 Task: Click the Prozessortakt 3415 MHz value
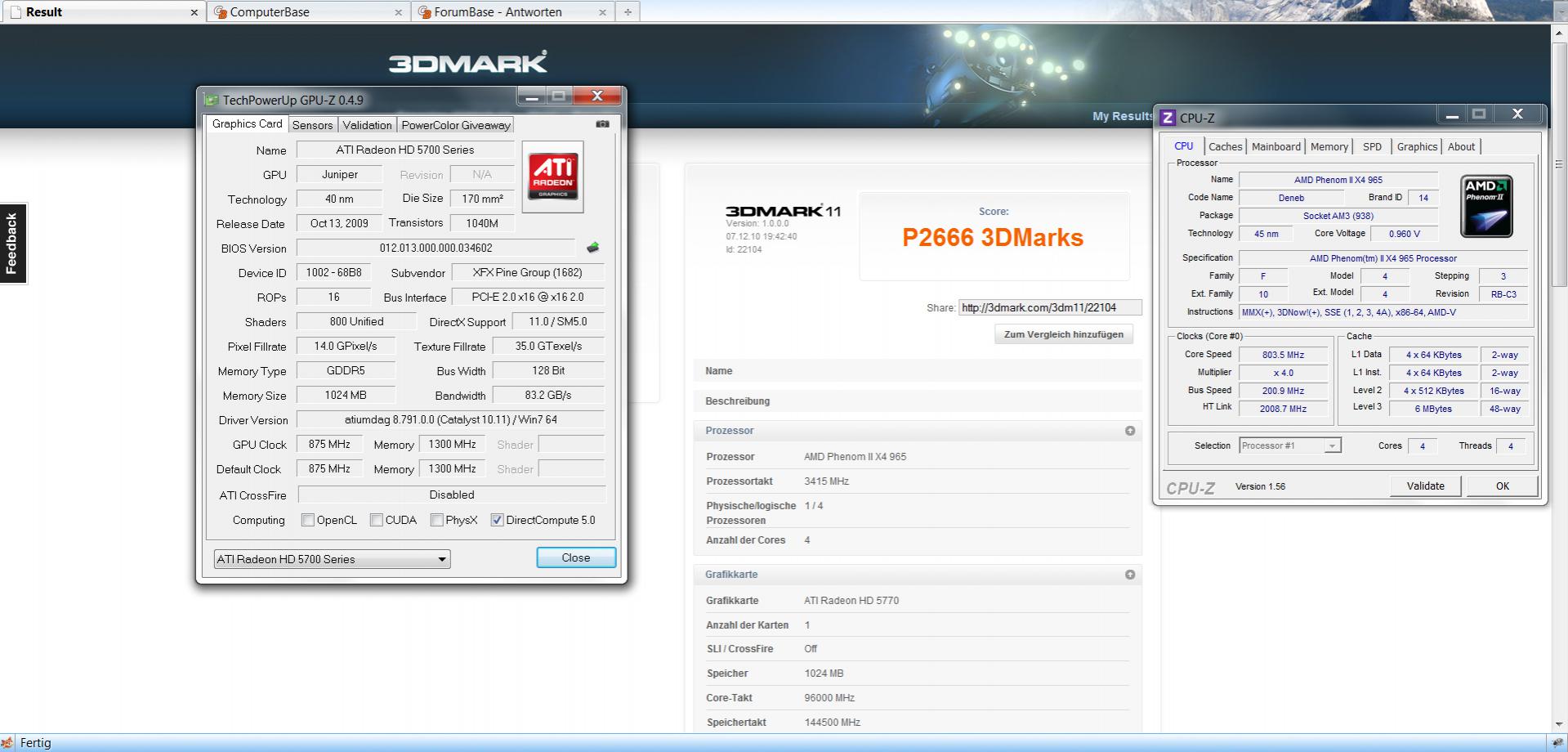click(826, 481)
